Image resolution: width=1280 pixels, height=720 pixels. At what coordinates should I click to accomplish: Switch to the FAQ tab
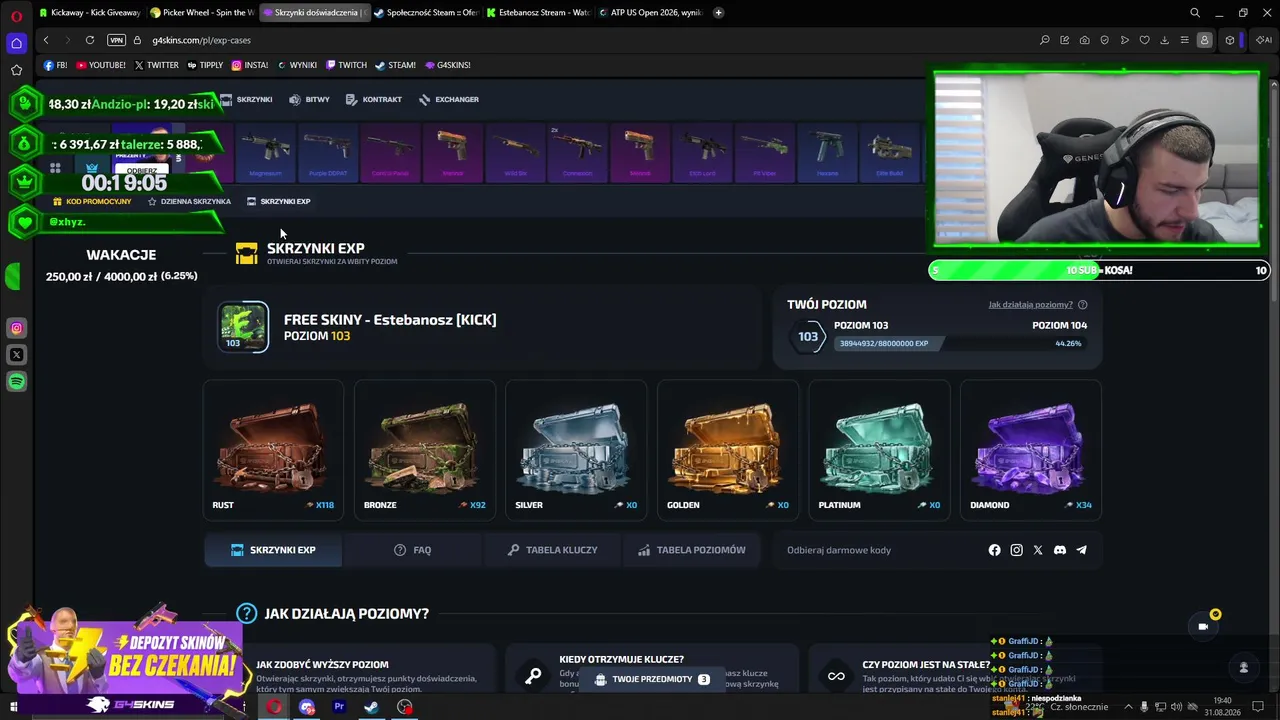click(x=412, y=550)
